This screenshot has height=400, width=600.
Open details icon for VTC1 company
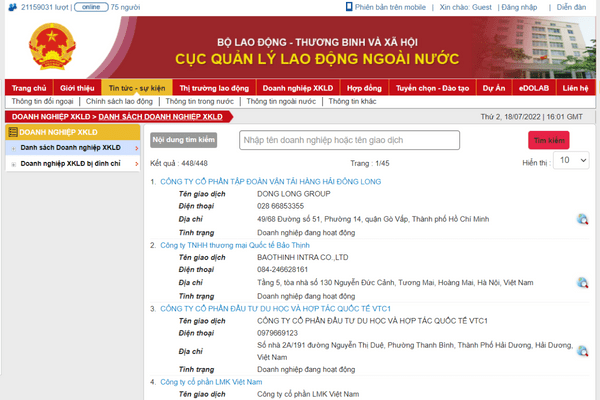pos(582,351)
